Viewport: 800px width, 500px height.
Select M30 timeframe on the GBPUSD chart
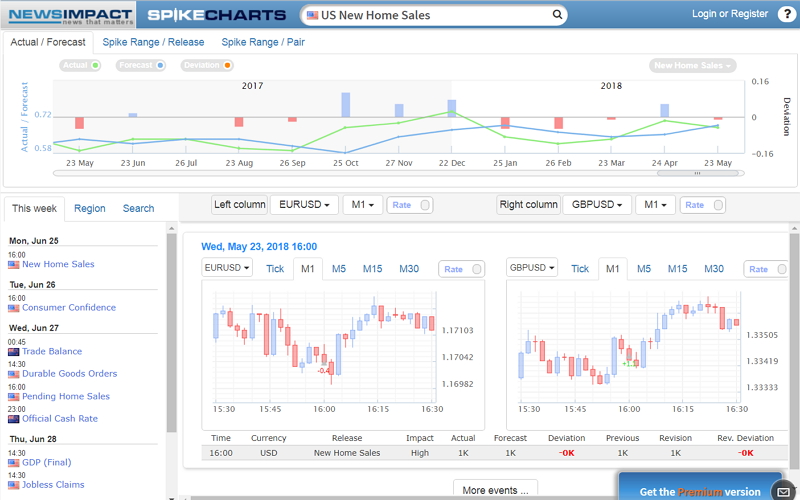[714, 269]
